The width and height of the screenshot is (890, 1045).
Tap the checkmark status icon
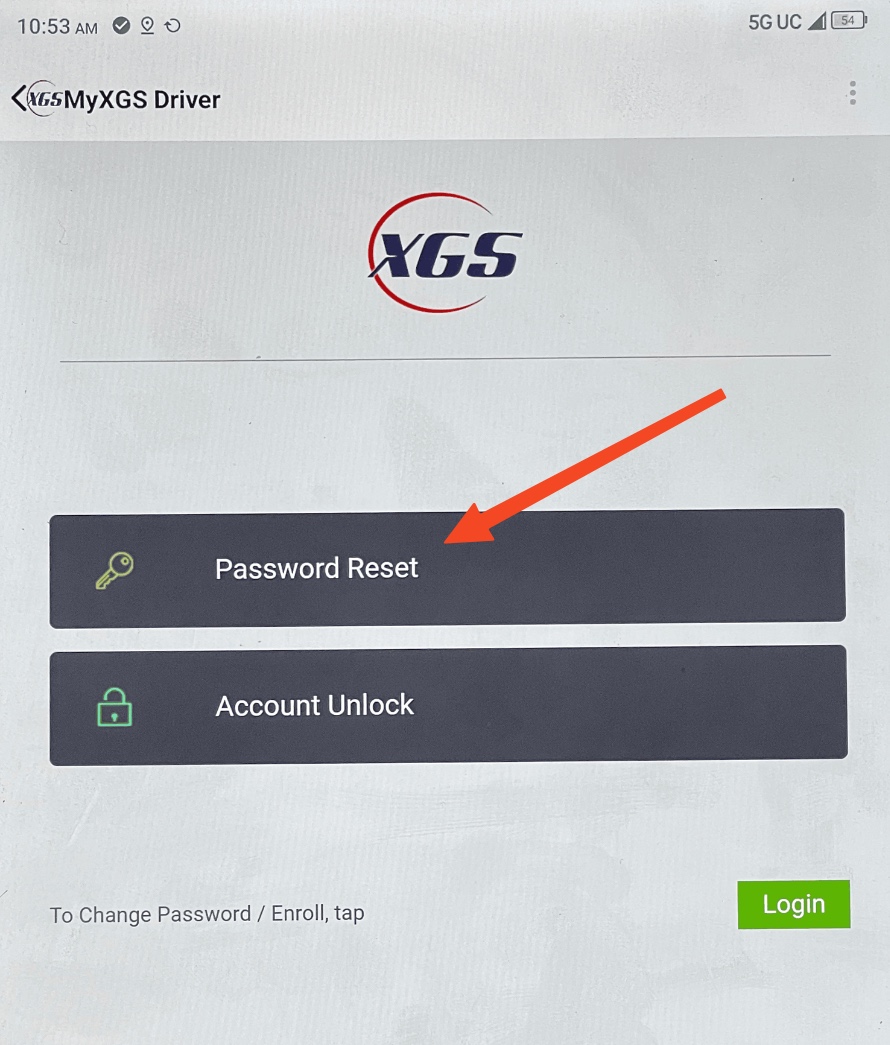point(121,25)
